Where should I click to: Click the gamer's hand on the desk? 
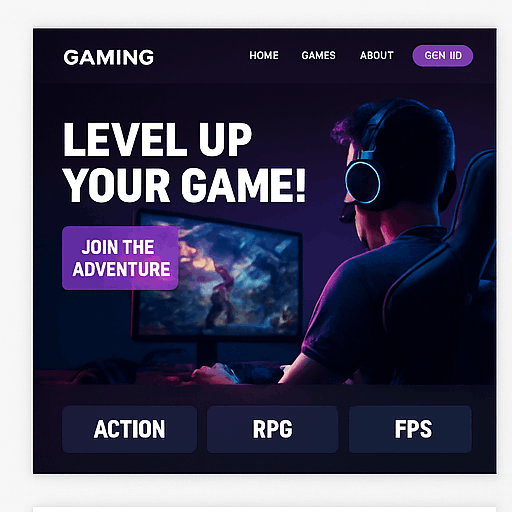[x=215, y=374]
